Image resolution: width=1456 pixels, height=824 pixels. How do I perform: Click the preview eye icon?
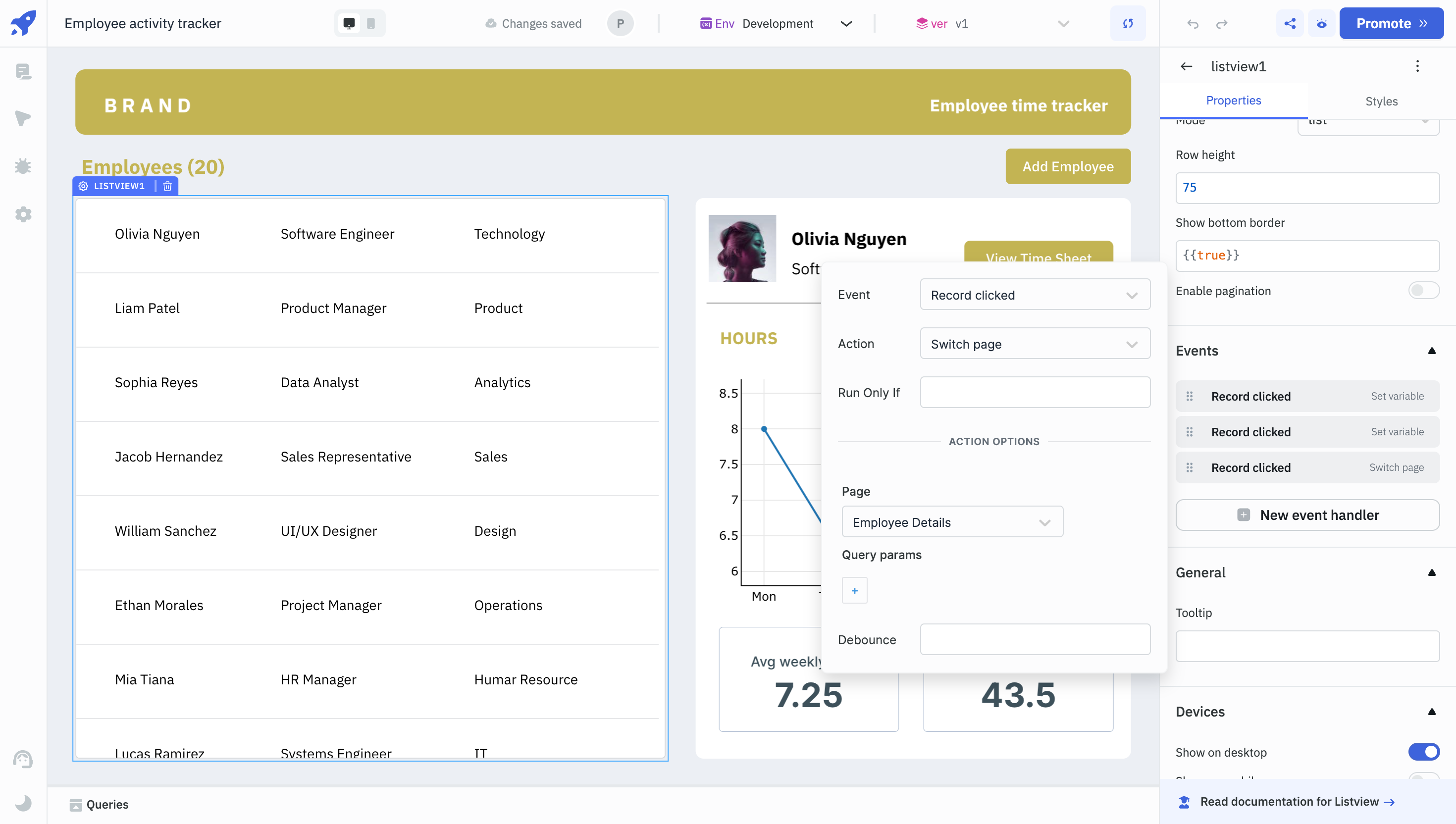(1322, 23)
